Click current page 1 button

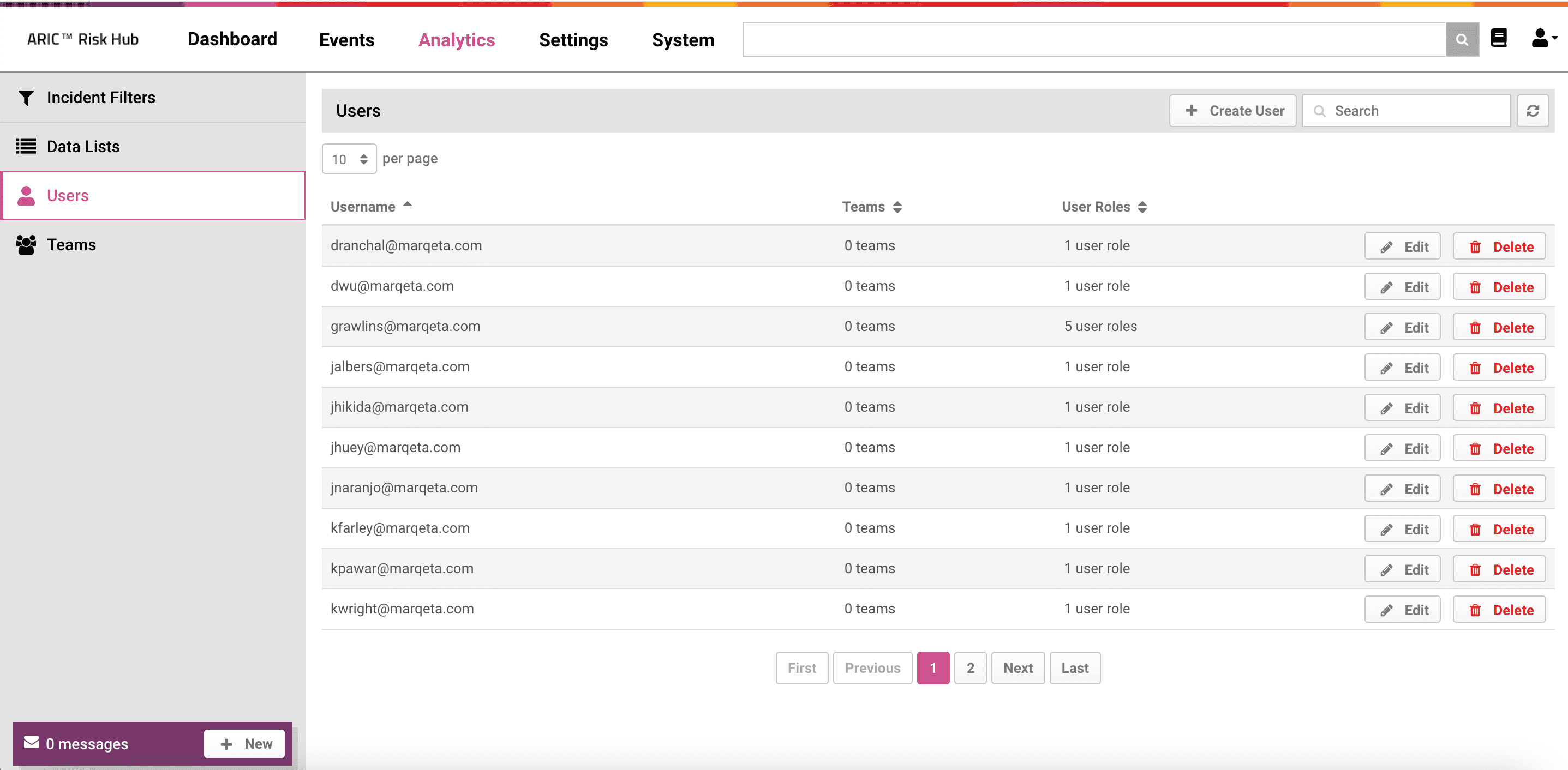(x=933, y=668)
